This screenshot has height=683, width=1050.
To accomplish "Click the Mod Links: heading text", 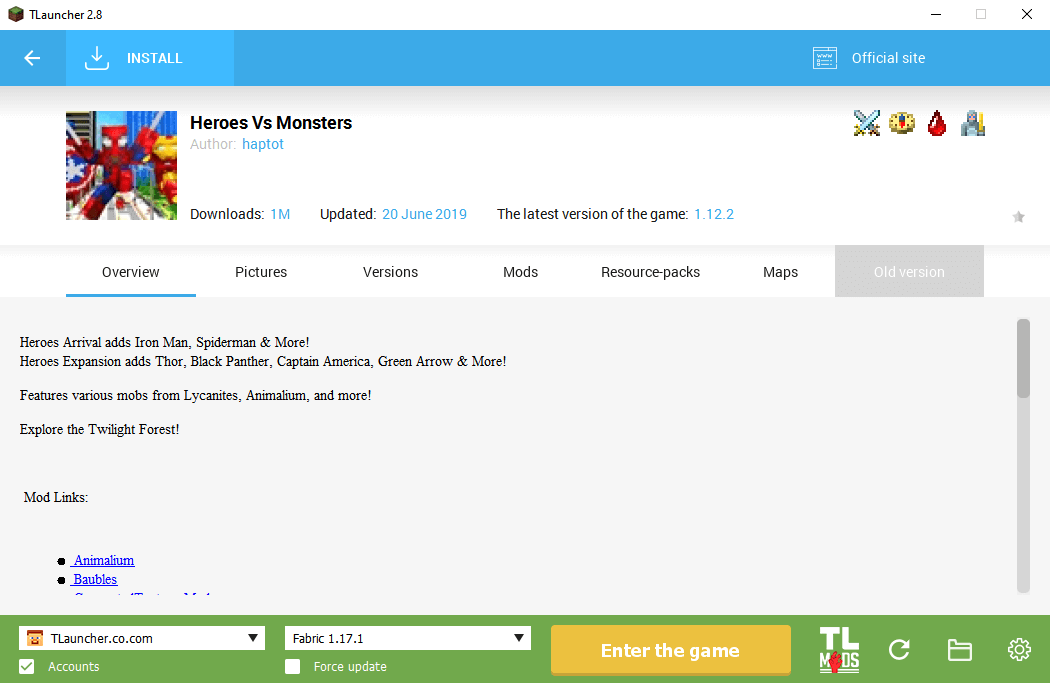I will (x=56, y=497).
